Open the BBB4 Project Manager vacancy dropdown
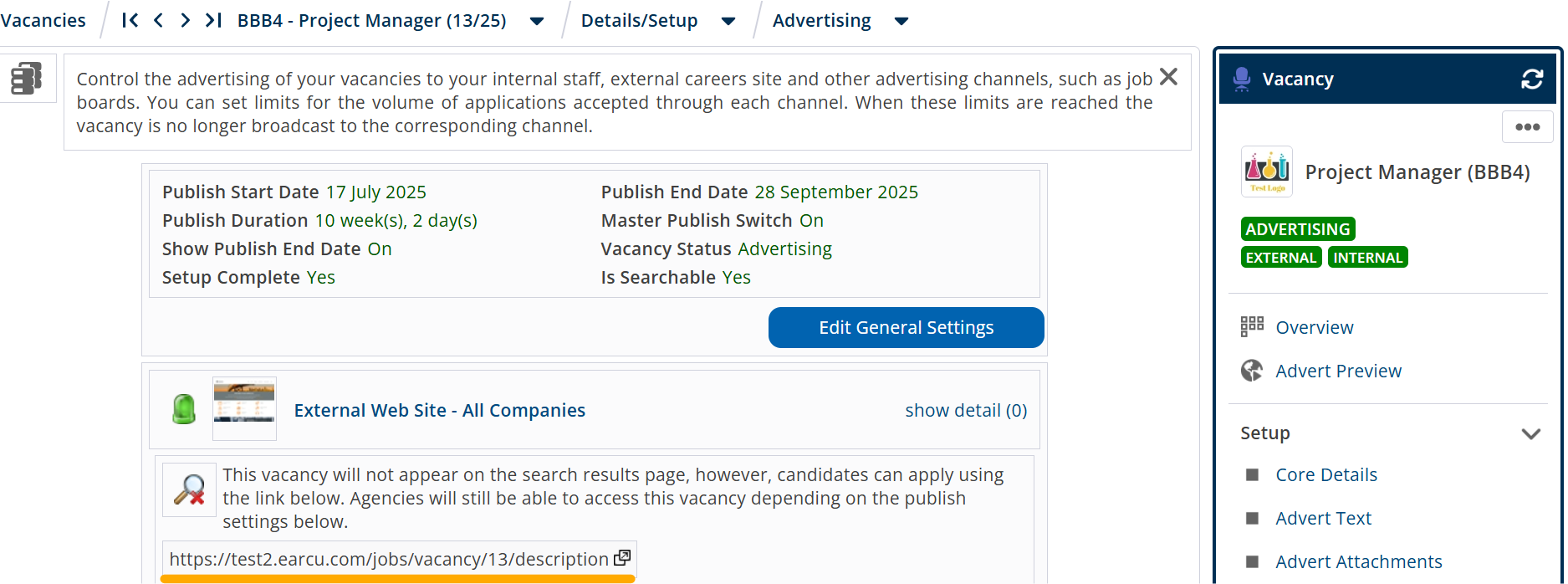The height and width of the screenshot is (584, 1568). click(537, 21)
